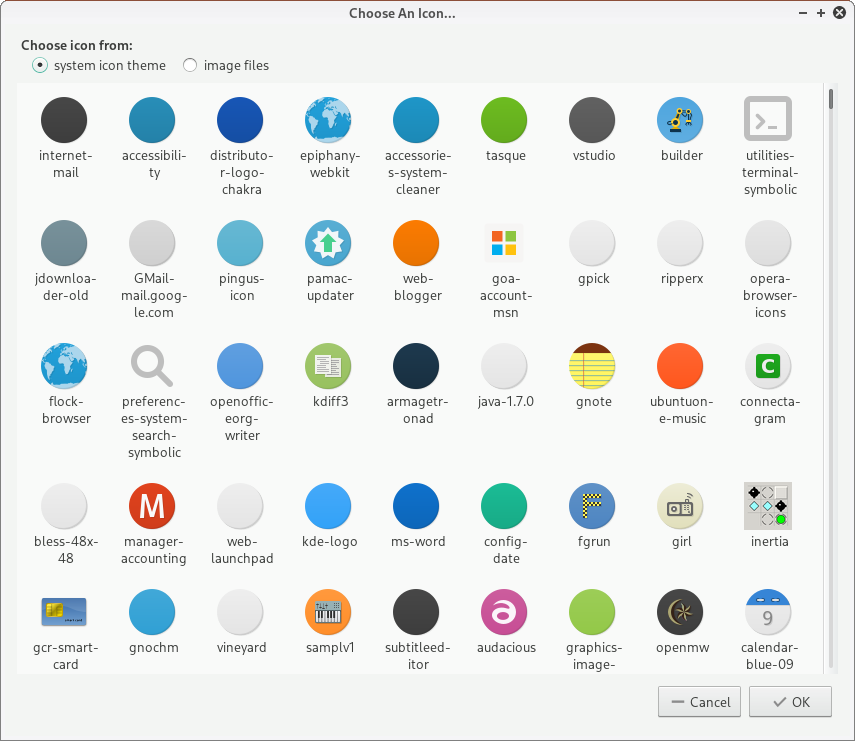This screenshot has height=741, width=855.
Task: Select the preferences-system-search-symbolic magnifier icon
Action: [152, 367]
